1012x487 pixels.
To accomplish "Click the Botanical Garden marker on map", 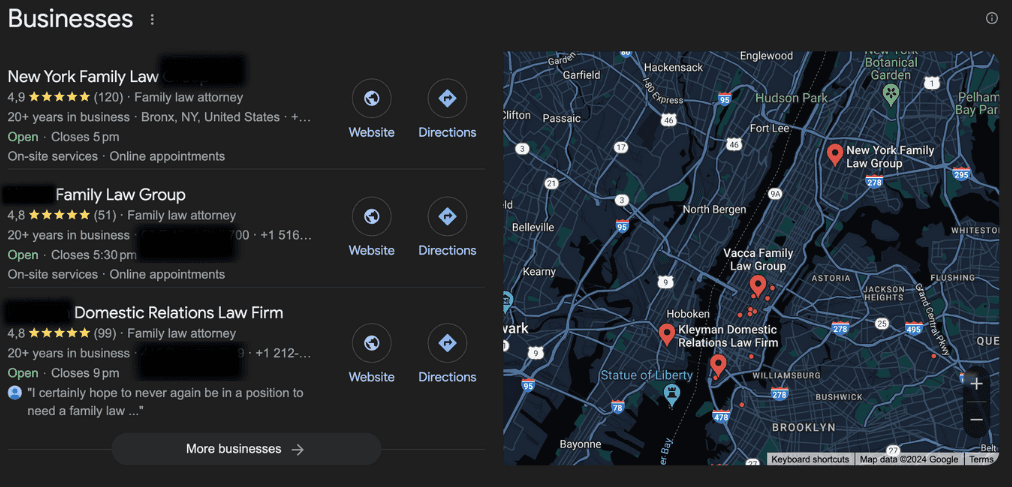I will (890, 92).
